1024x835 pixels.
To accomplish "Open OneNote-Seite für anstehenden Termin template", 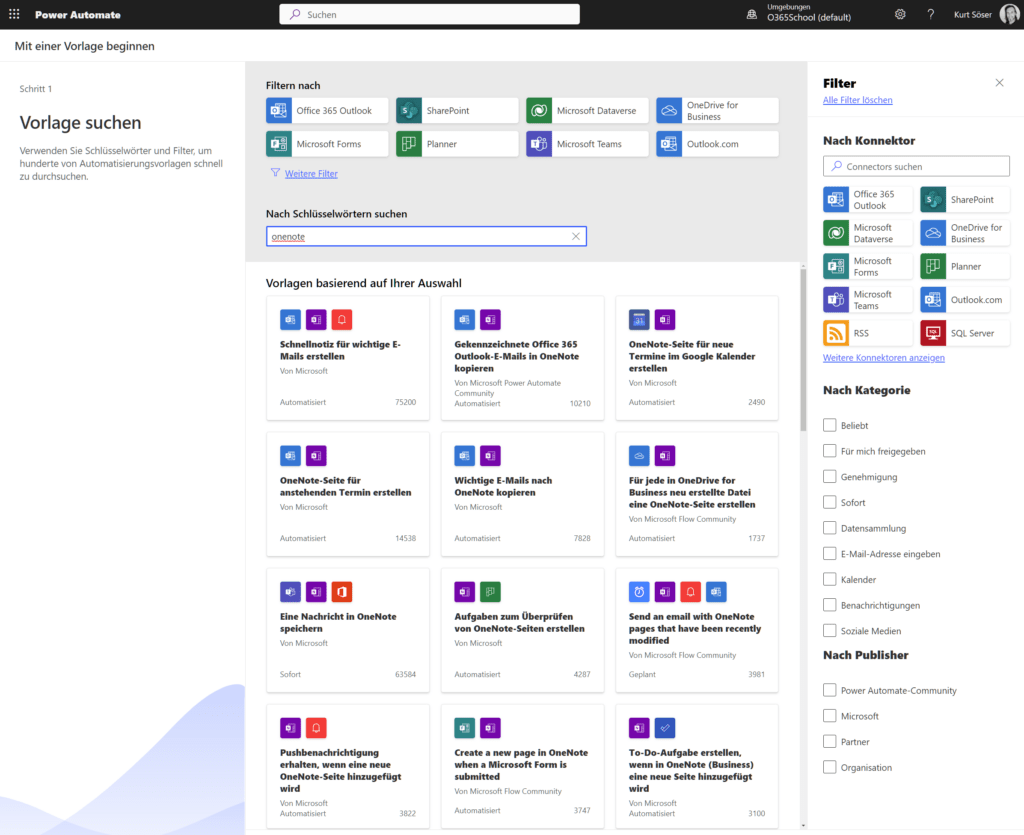I will (x=348, y=494).
